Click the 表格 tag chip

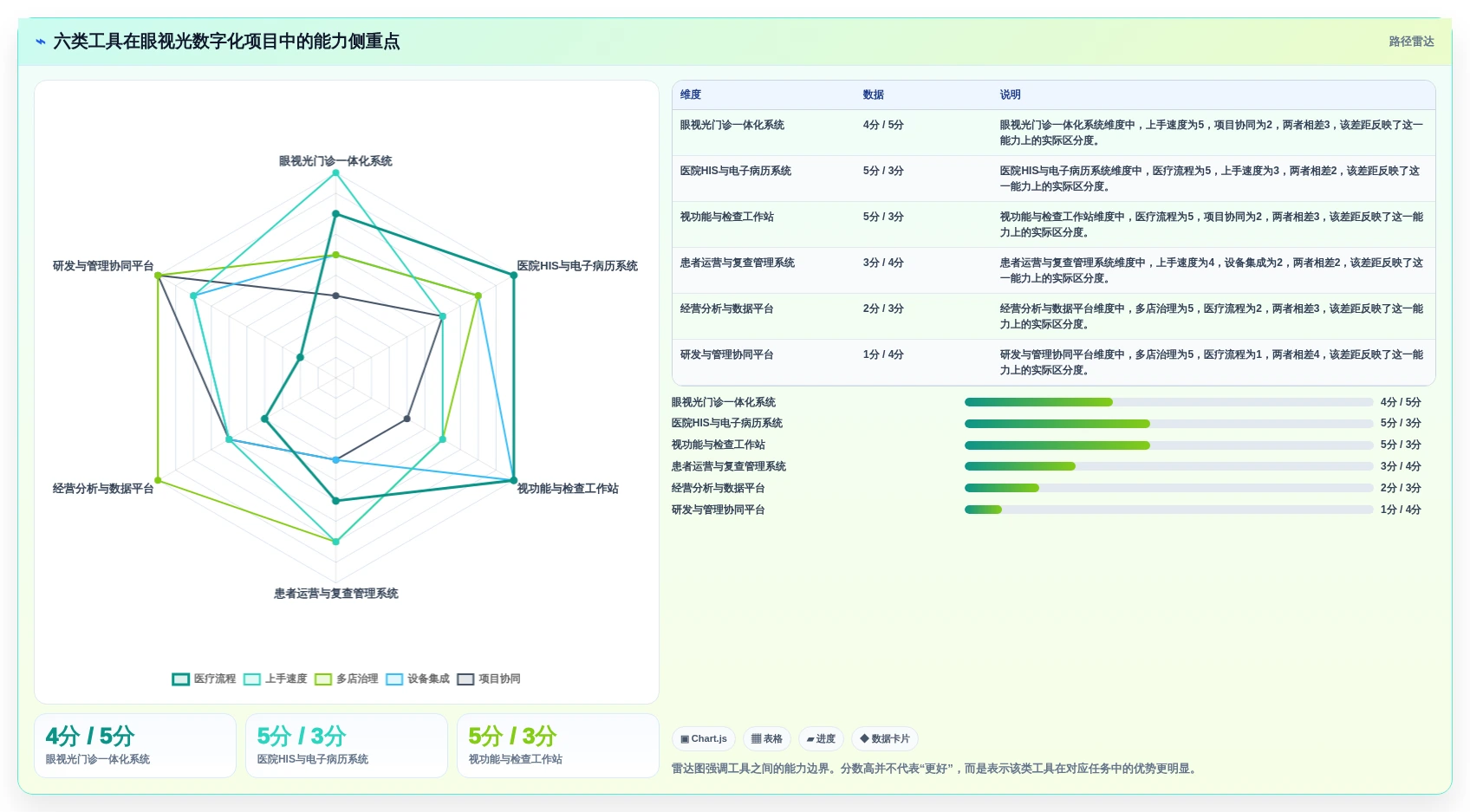point(767,739)
